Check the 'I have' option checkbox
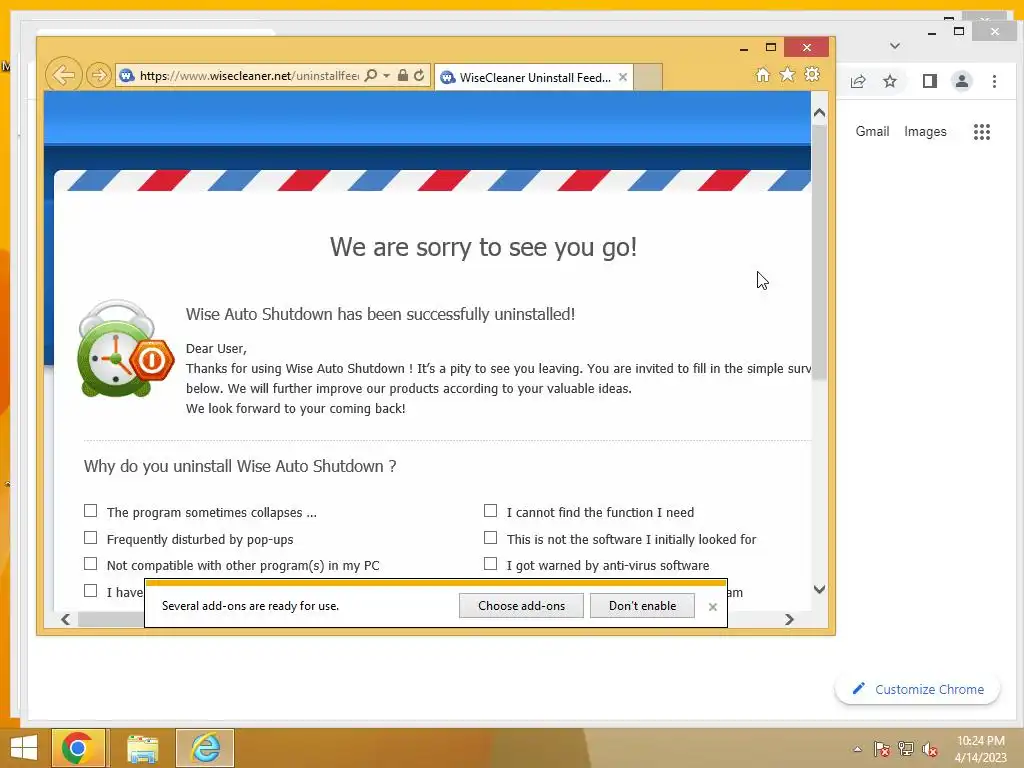Screen dimensions: 1024x768 pos(91,590)
